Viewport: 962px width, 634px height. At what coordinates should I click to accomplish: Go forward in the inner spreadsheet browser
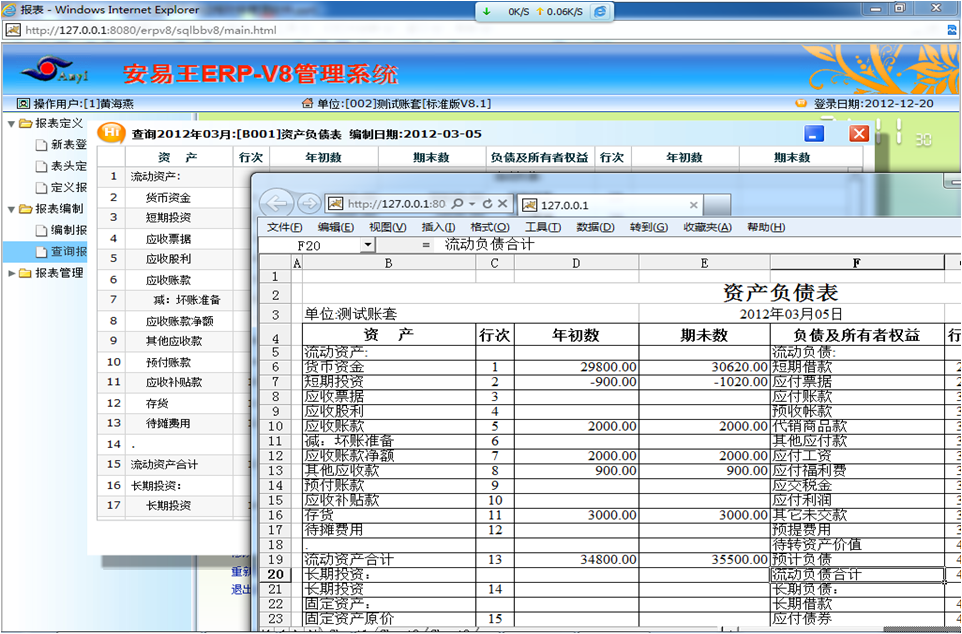tap(309, 204)
